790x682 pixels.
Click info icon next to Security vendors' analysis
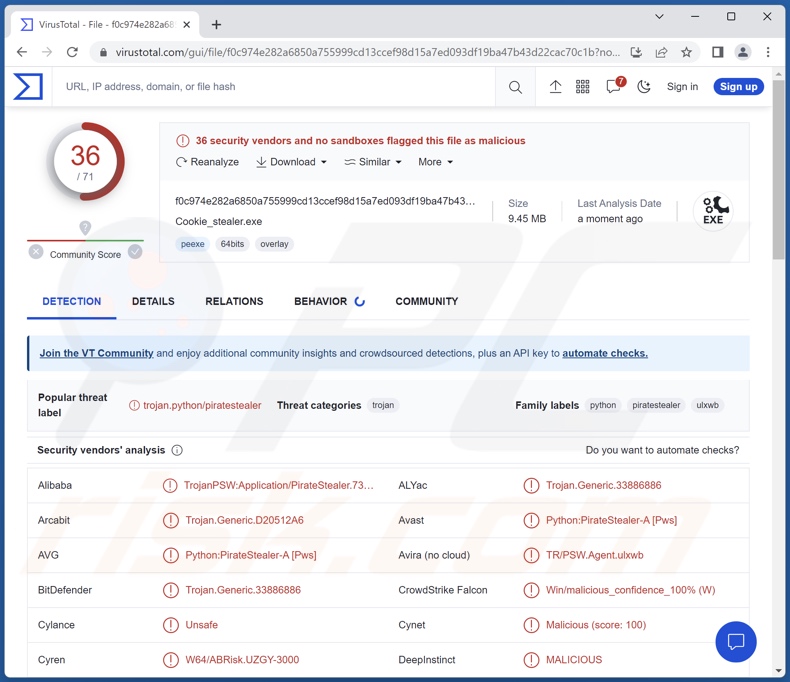(177, 450)
